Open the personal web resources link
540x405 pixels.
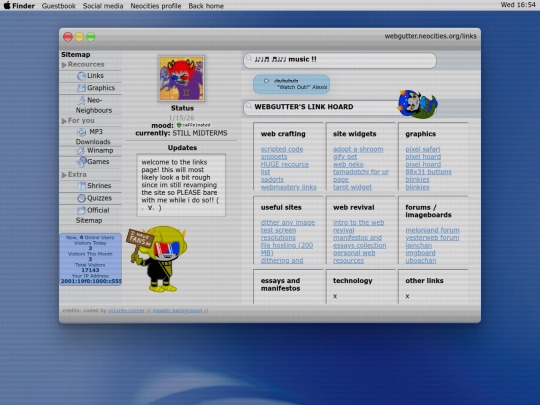(354, 257)
